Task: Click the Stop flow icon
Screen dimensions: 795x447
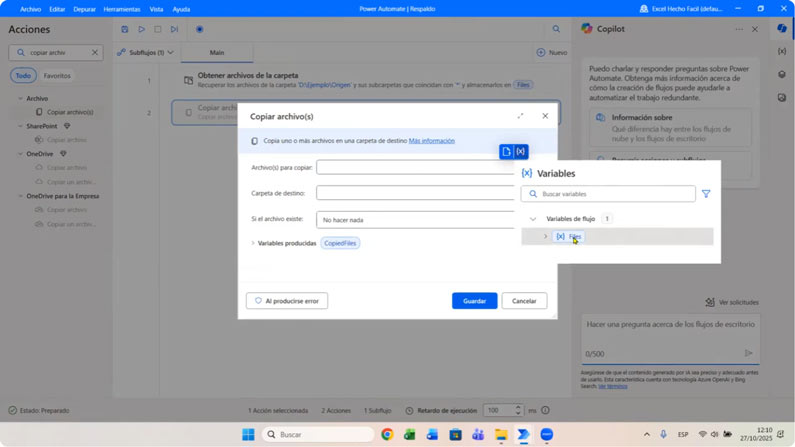Action: point(158,29)
